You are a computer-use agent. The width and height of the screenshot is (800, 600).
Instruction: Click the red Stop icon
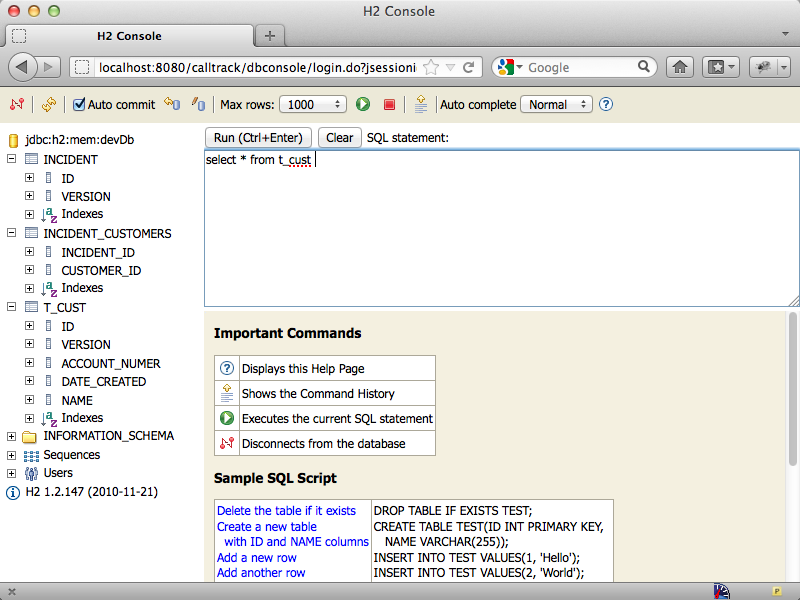pos(389,104)
